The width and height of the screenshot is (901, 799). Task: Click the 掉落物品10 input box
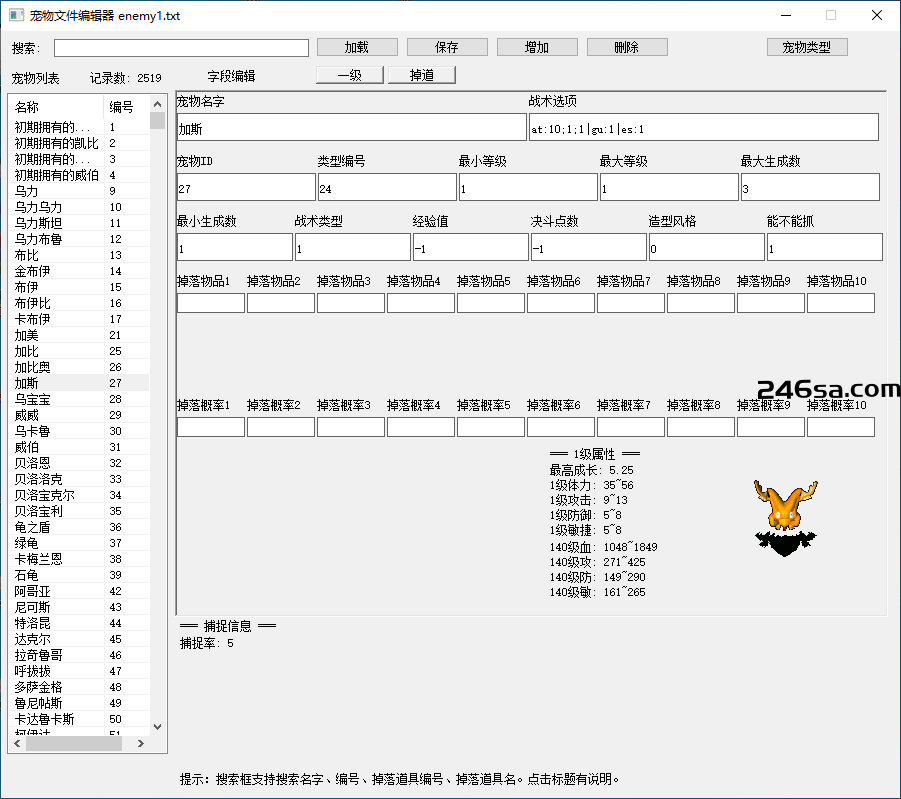pos(841,303)
